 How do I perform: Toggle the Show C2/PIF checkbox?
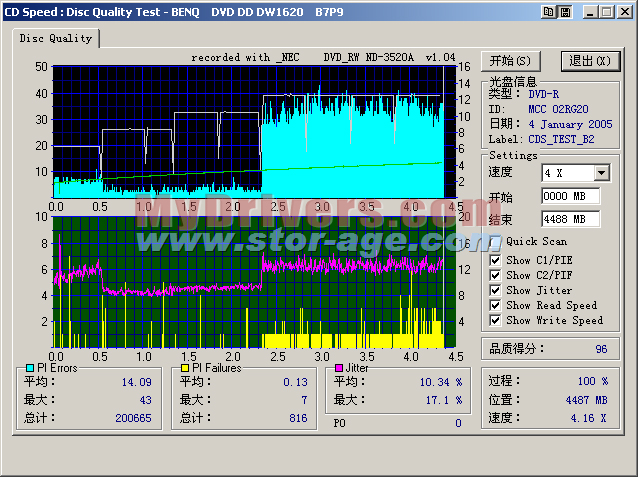496,275
